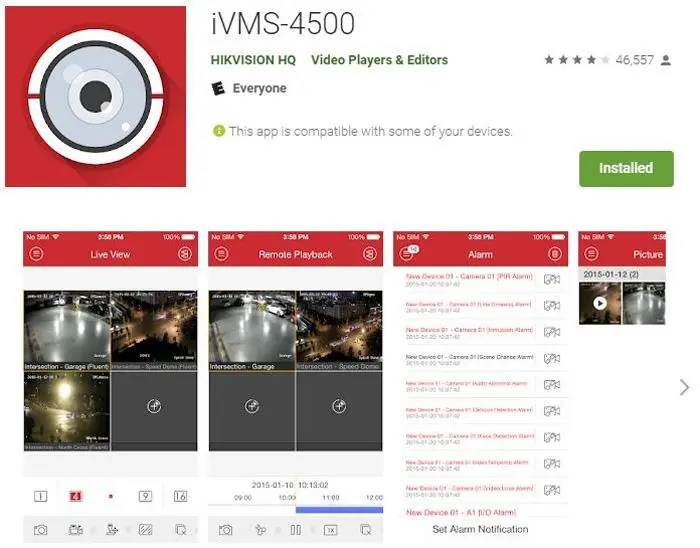The image size is (700, 548).
Task: Click the capture camera icon in playback toolbar
Action: [225, 530]
